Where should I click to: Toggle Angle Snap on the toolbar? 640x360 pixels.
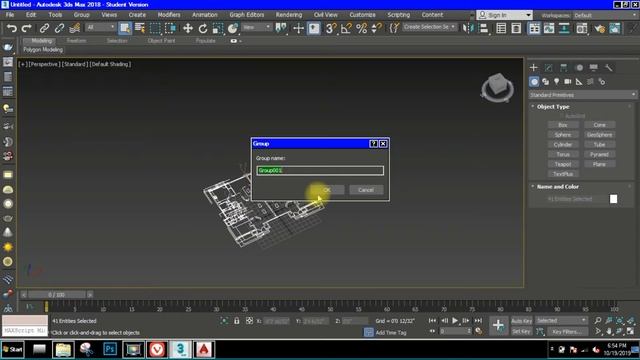(346, 28)
